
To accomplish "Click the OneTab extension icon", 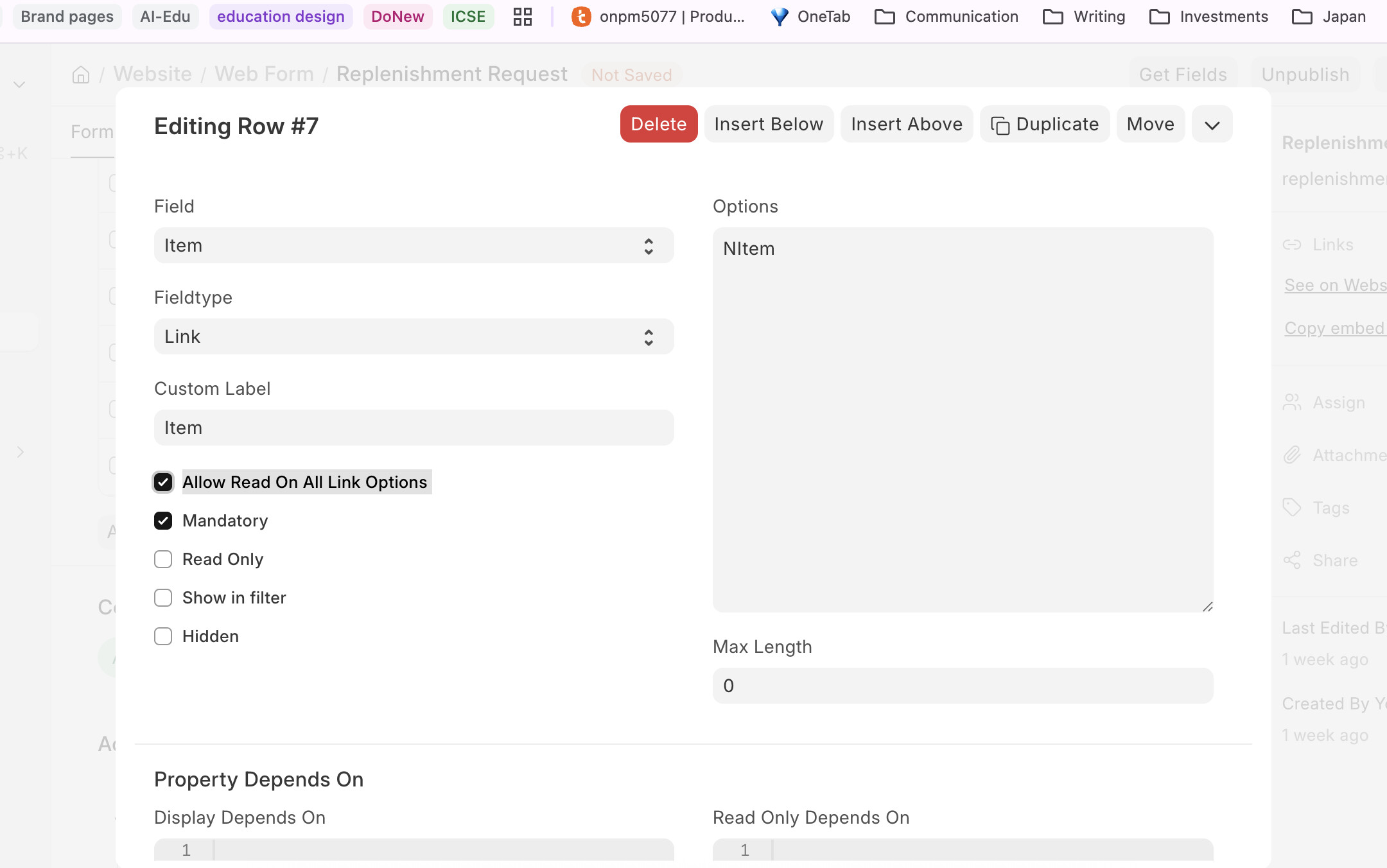I will pyautogui.click(x=780, y=17).
